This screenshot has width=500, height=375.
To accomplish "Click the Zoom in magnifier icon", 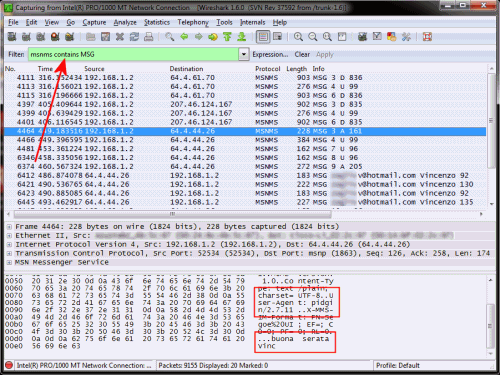I will pyautogui.click(x=298, y=37).
